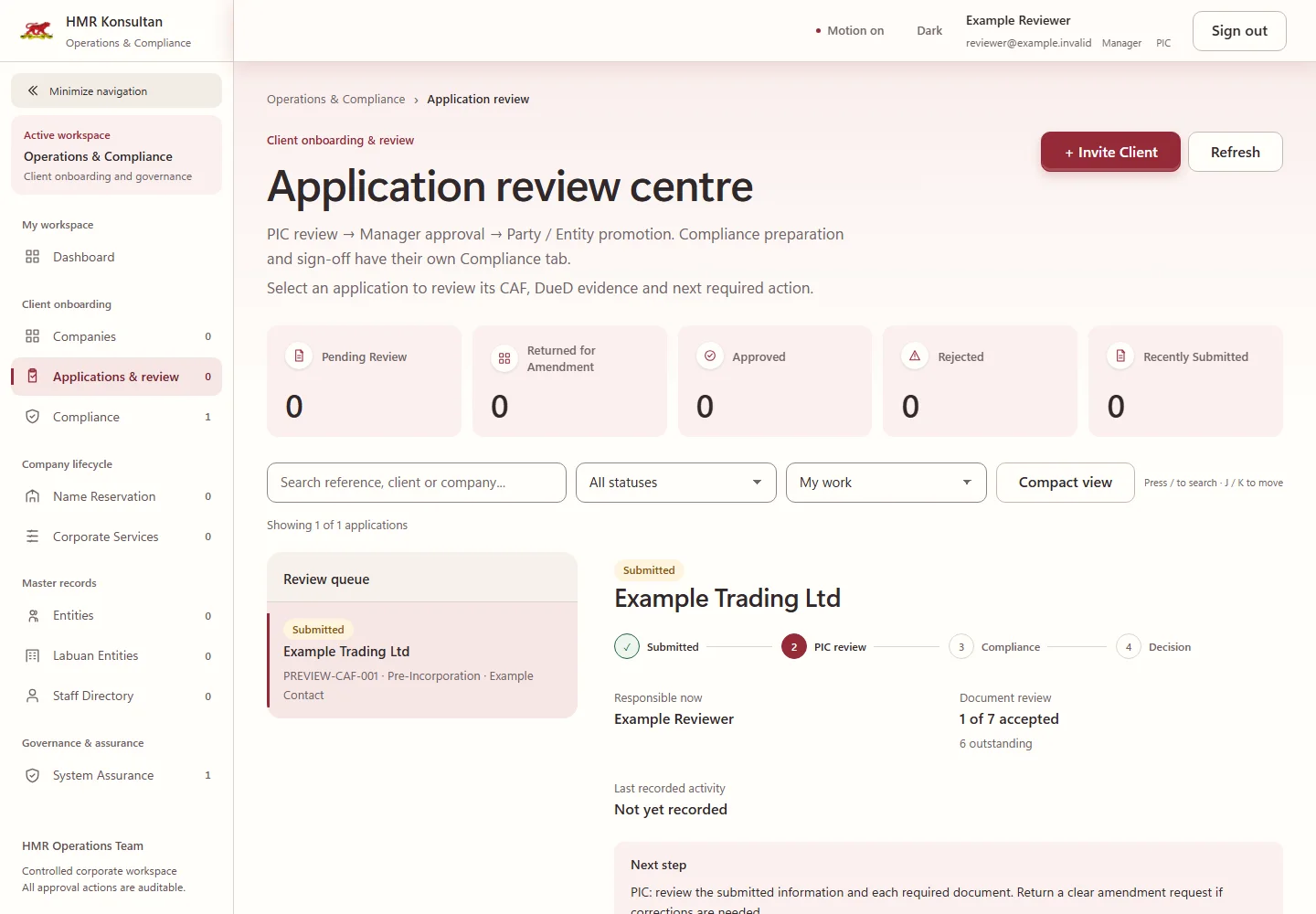The image size is (1316, 914).
Task: Click the Compliance step 3 circle
Action: click(961, 646)
